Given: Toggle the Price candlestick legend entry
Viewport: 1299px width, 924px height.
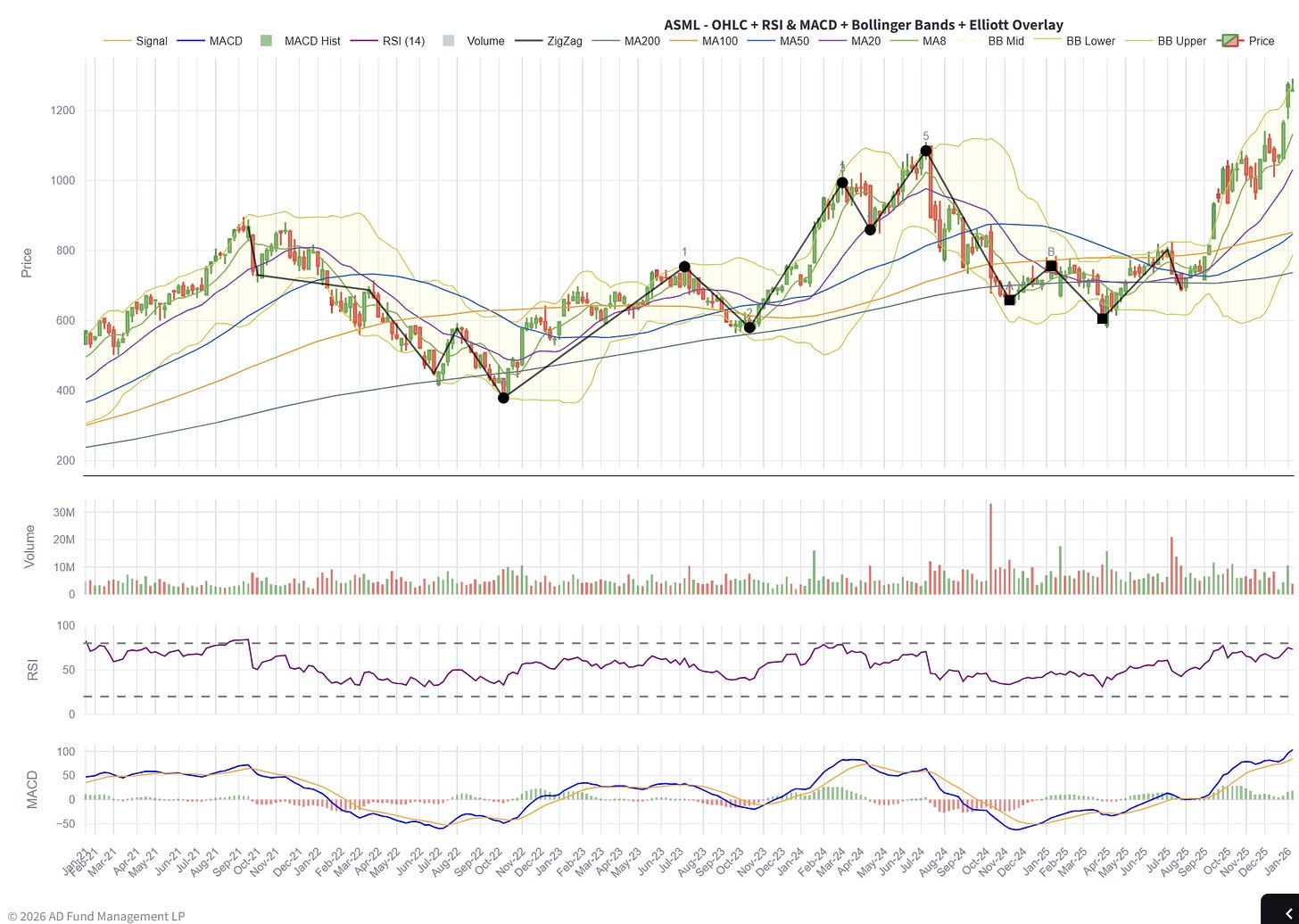Looking at the screenshot, I should point(1246,41).
